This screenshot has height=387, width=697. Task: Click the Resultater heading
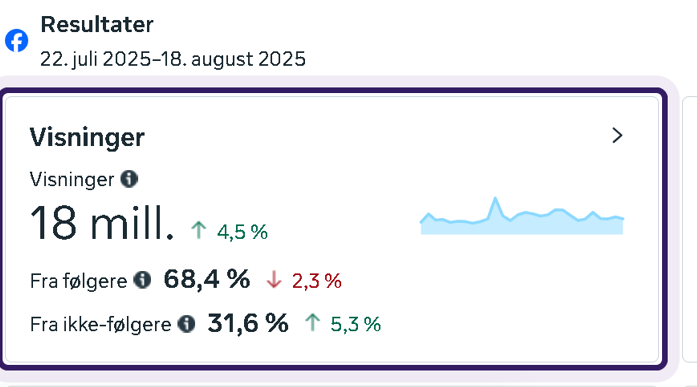click(97, 24)
